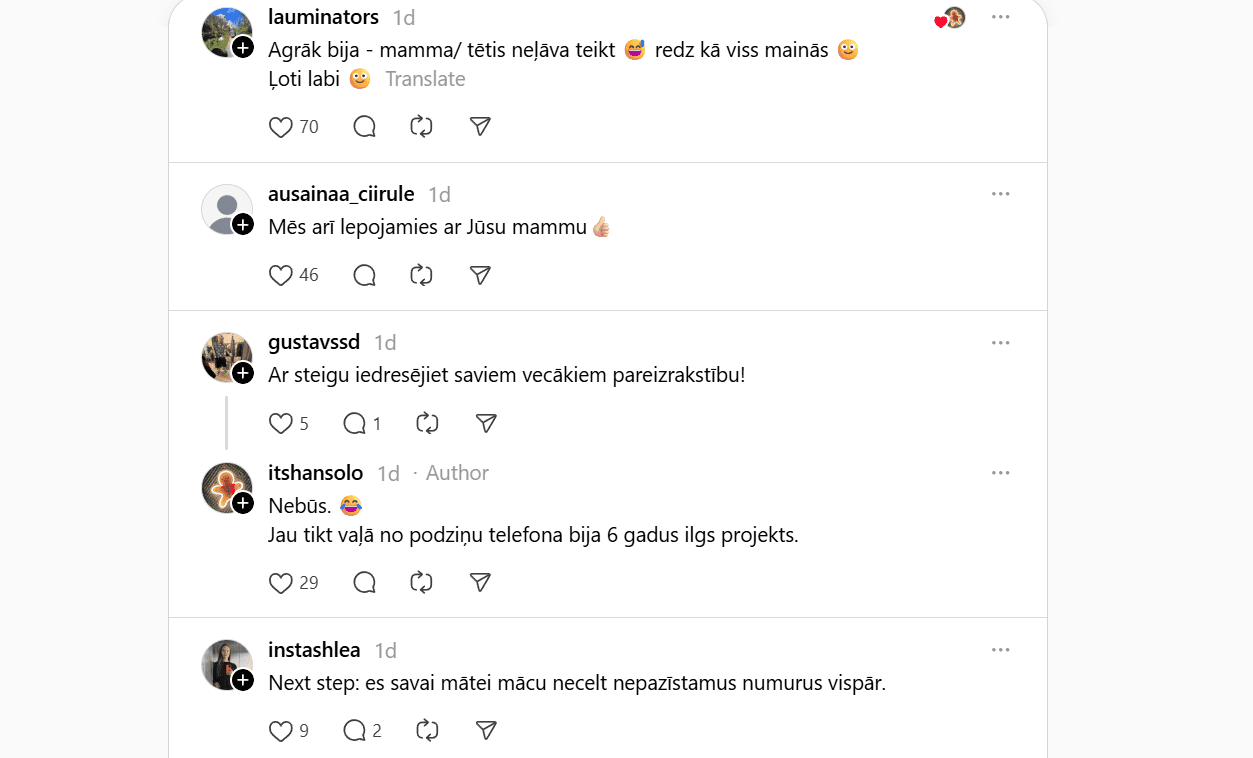Open more options for gustavssd's comment

1000,343
